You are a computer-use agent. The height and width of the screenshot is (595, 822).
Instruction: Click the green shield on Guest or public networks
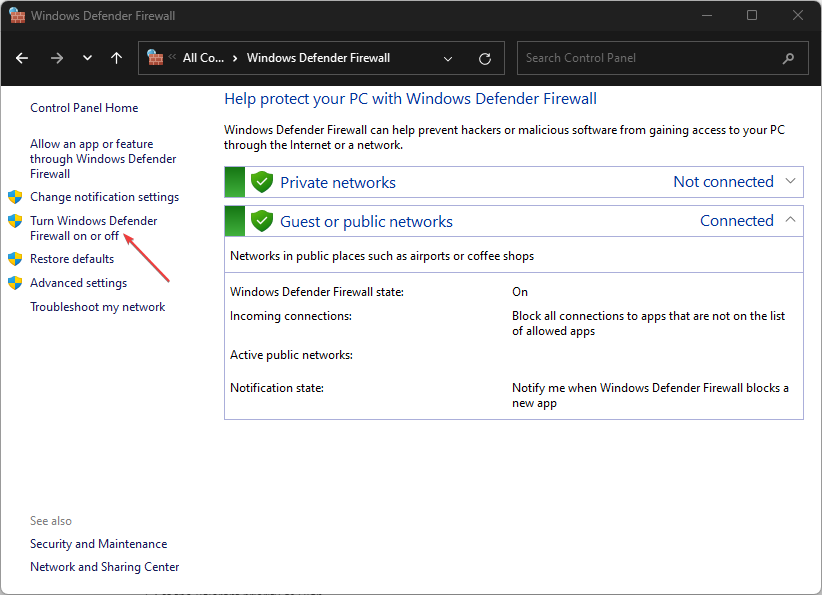click(x=261, y=221)
